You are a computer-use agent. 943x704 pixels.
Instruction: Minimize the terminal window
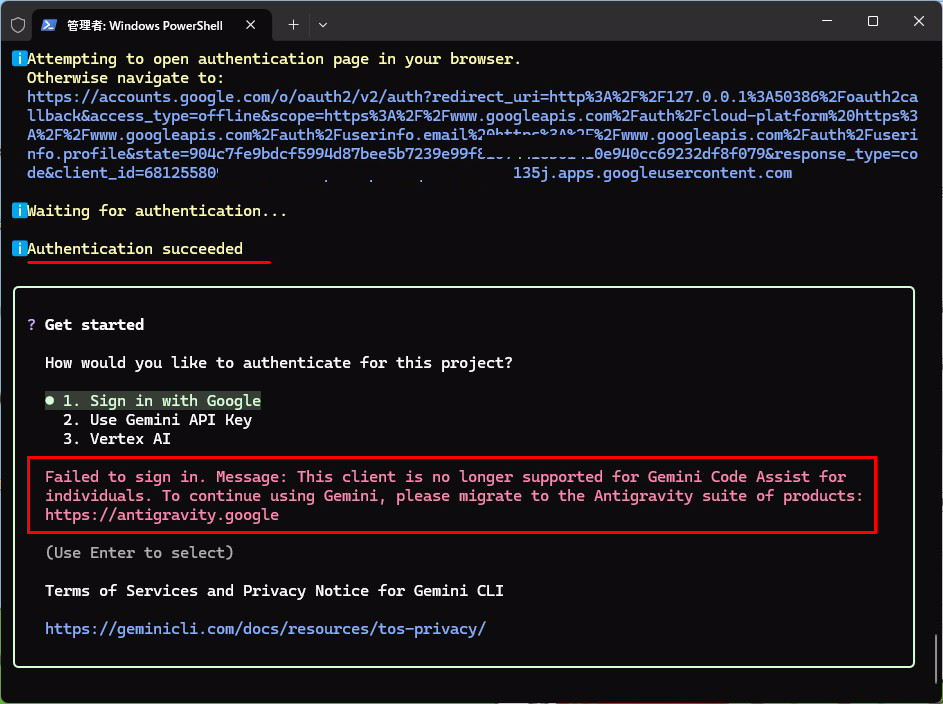click(827, 21)
